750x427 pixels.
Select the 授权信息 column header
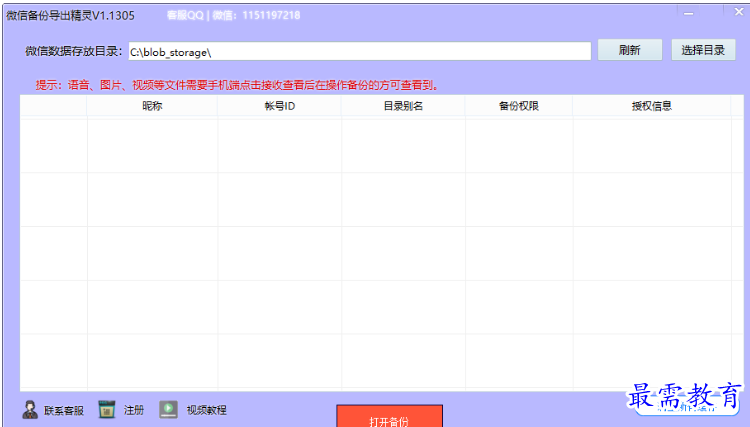[652, 106]
